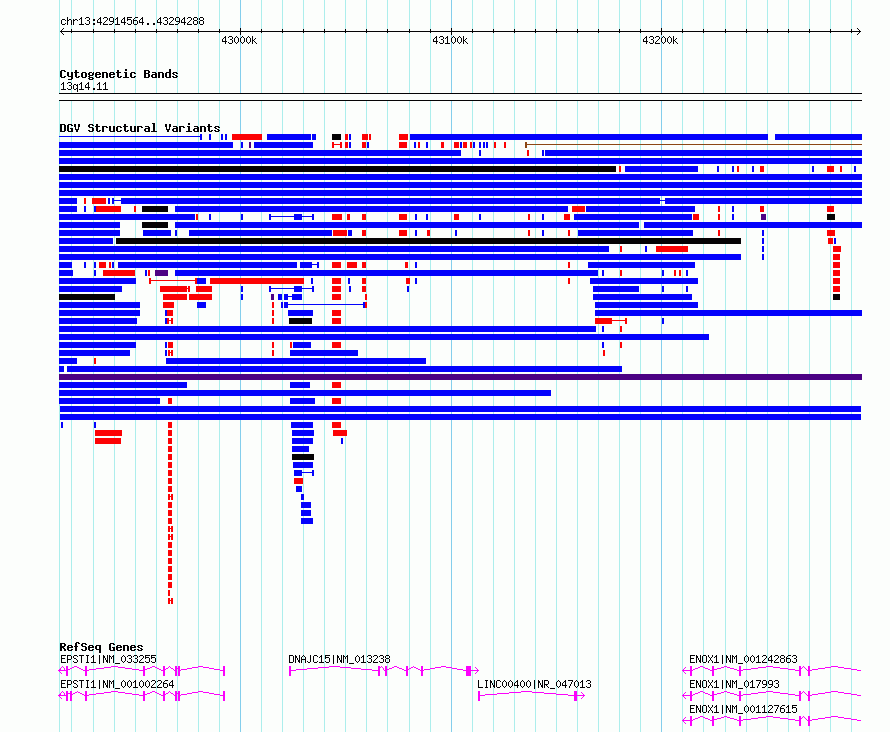
Task: Click the magenta gene model under EPSTI1|NM_033255
Action: pyautogui.click(x=142, y=671)
